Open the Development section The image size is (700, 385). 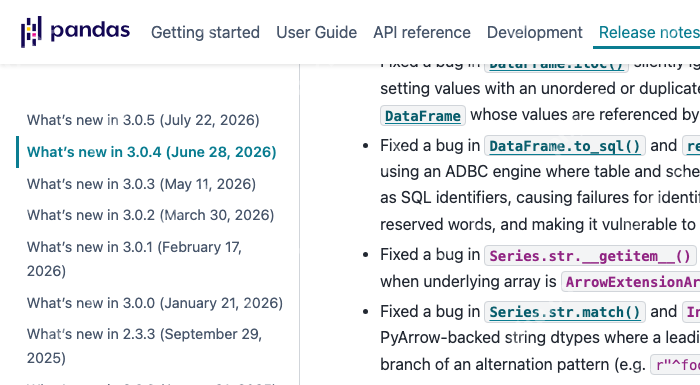[535, 33]
